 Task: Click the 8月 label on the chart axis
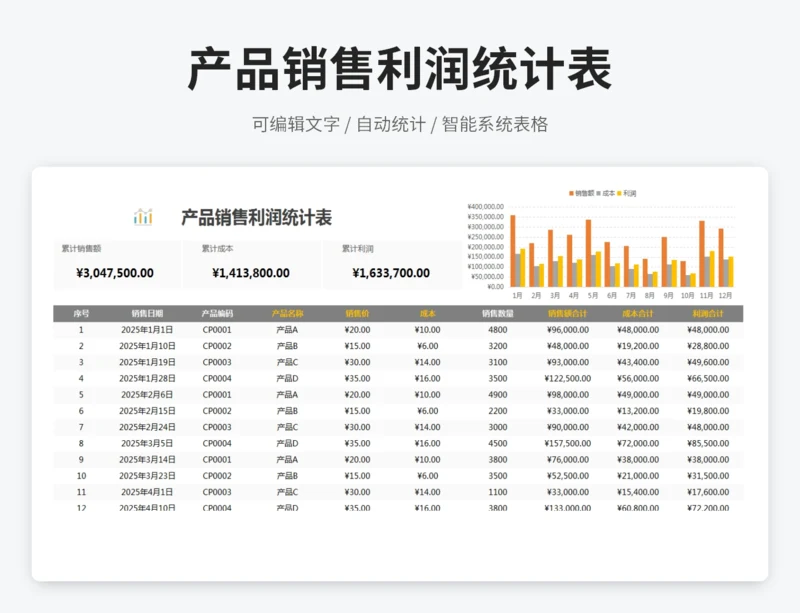click(x=649, y=296)
